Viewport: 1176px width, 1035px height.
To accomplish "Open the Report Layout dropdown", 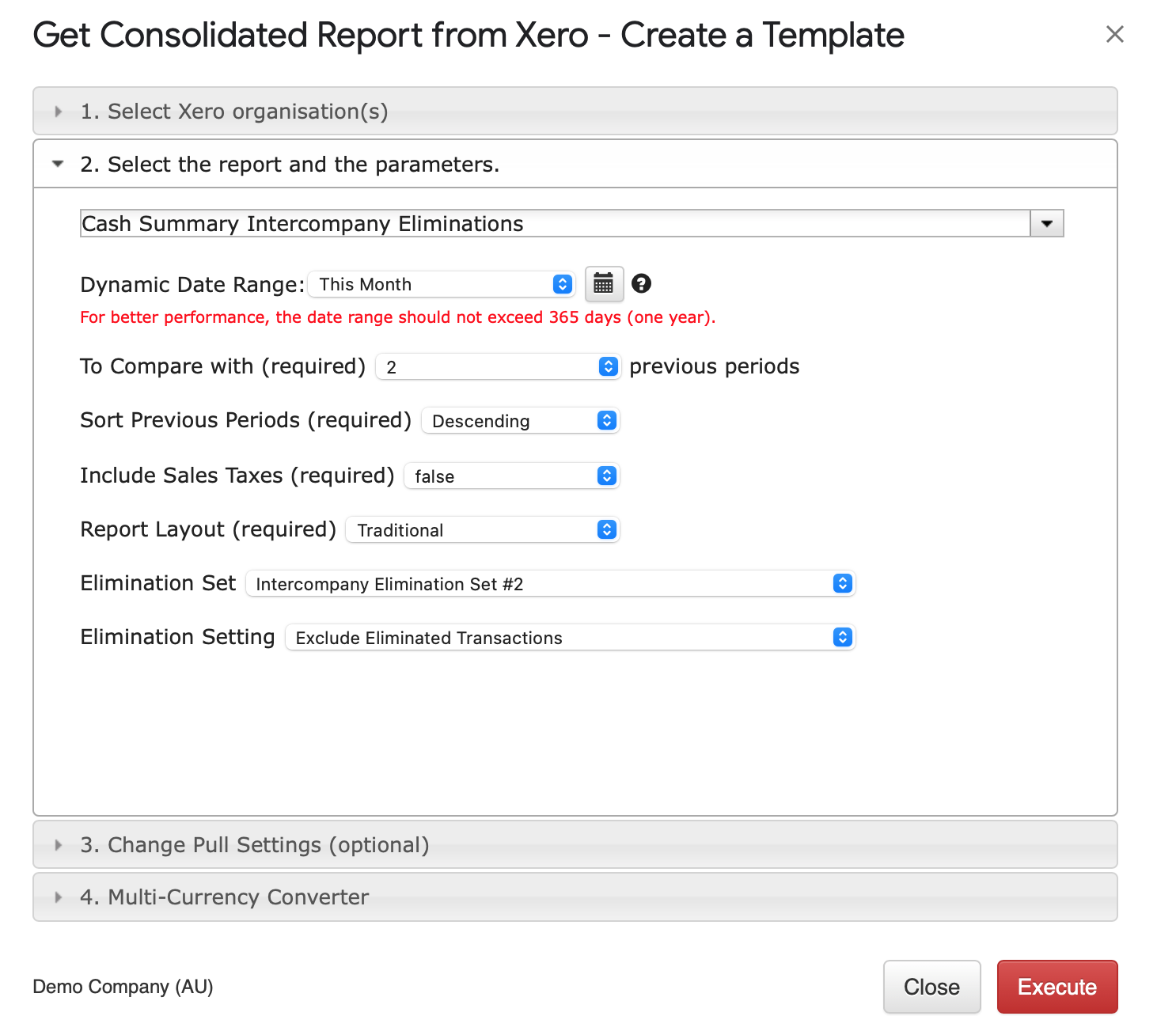I will [x=483, y=529].
